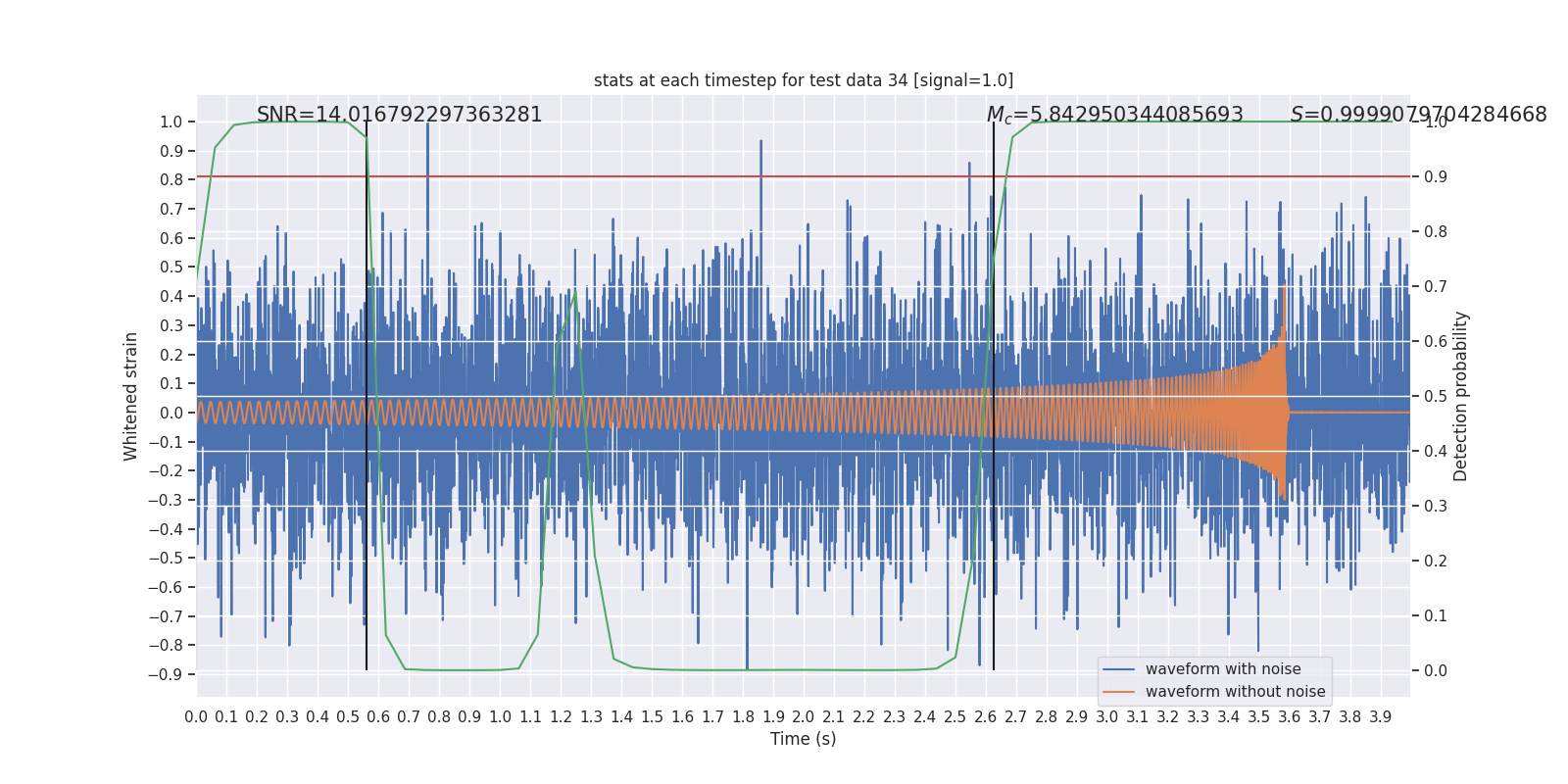Viewport: 1568px width, 784px height.
Task: Click the 'Time (s)' x-axis label
Action: tap(803, 739)
